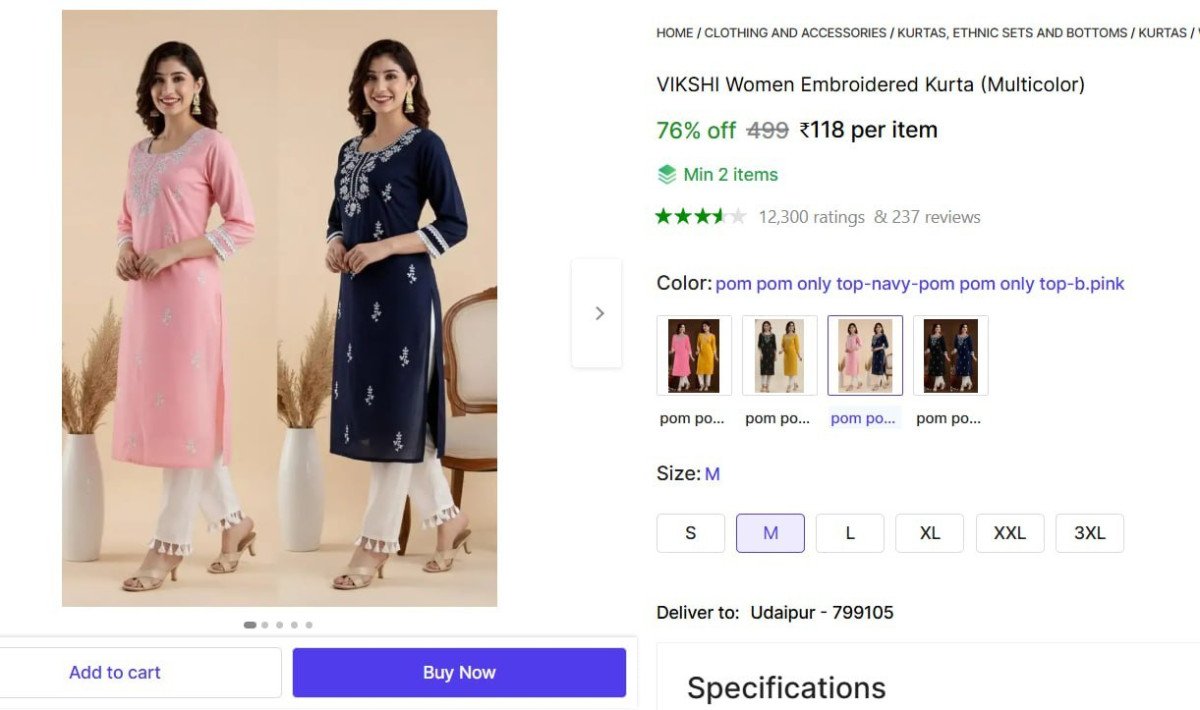Open Kurtas, Ethnic Sets and Bottoms breadcrumb
This screenshot has height=710, width=1200.
click(1012, 33)
